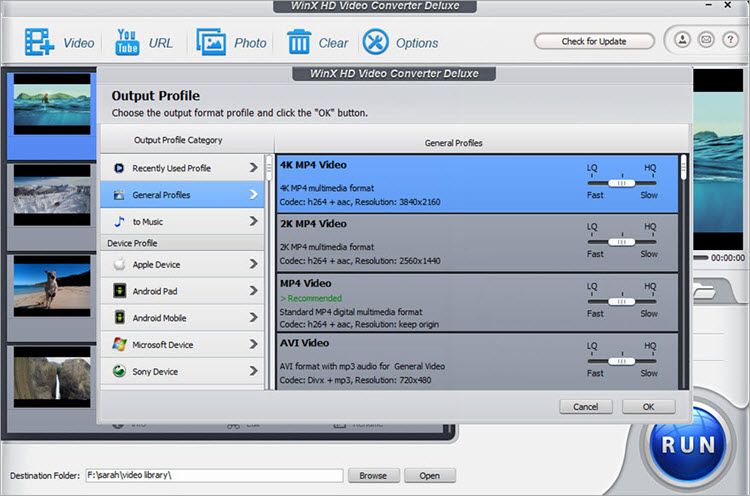
Task: Select the recommended MP4 Video profile
Action: click(x=477, y=303)
